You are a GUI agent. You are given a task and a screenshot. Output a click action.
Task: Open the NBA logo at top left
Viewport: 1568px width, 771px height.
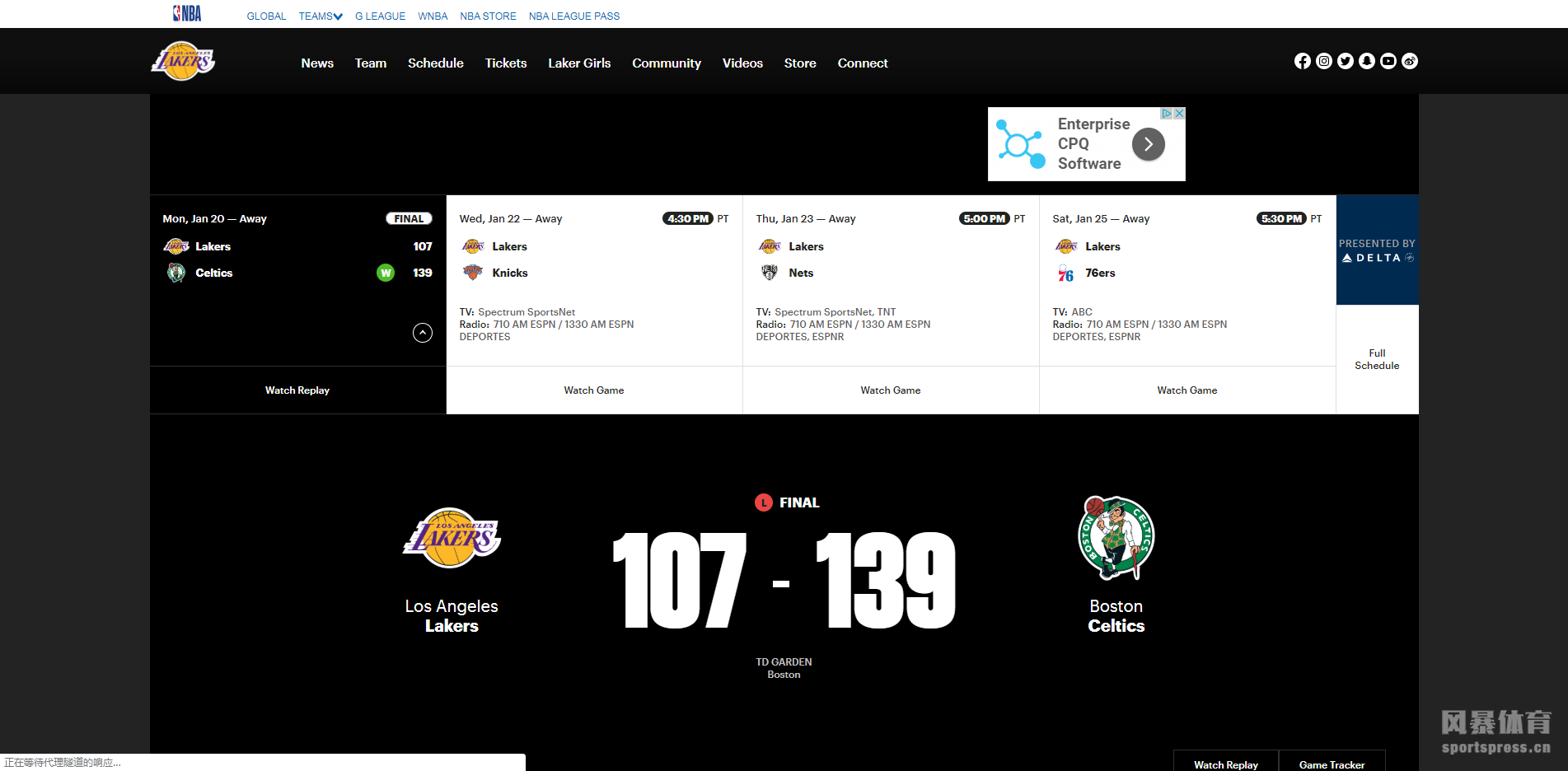tap(187, 13)
